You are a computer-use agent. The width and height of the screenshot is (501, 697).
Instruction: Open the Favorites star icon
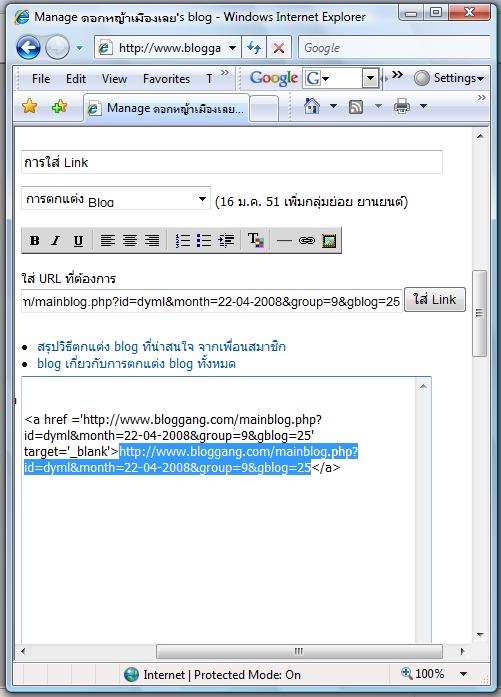pos(29,106)
